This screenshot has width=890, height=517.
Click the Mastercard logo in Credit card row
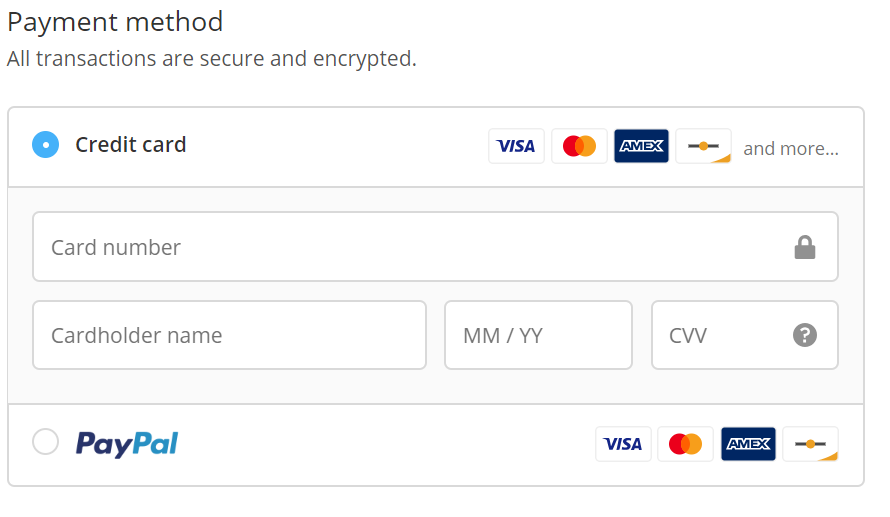[x=579, y=146]
